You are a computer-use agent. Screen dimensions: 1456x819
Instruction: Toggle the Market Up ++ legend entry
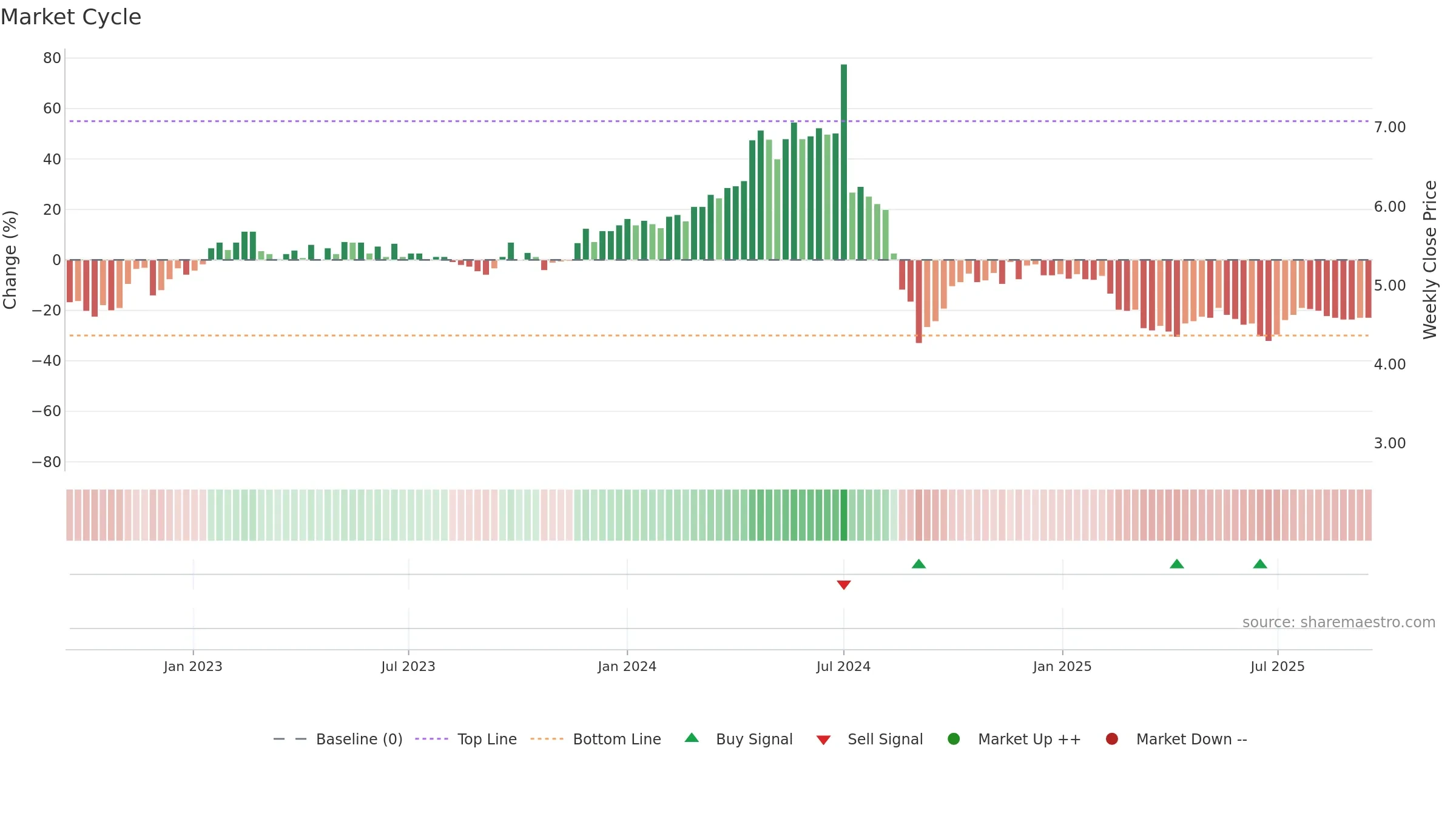[x=1014, y=739]
